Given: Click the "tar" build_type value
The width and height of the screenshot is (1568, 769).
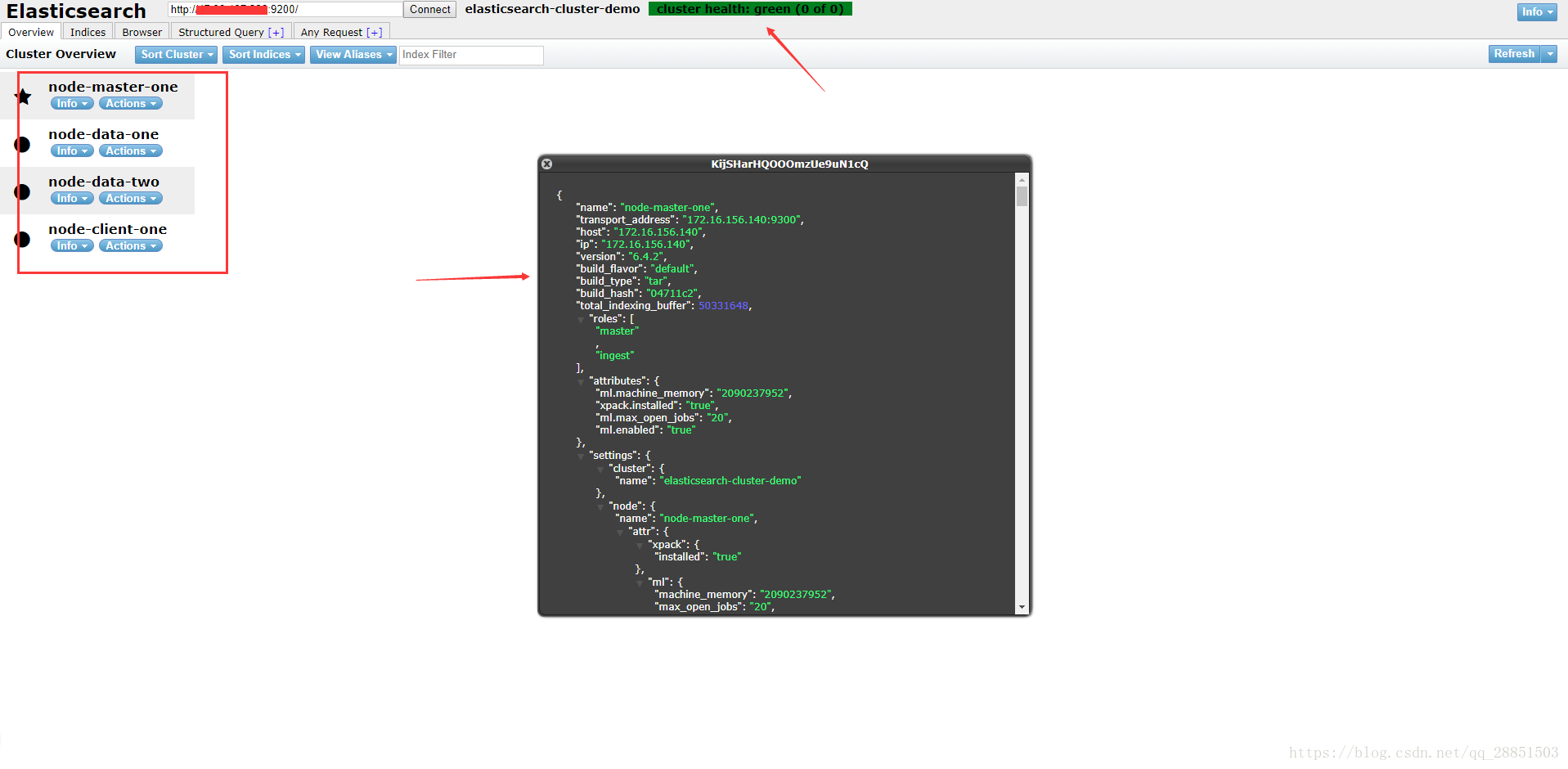Looking at the screenshot, I should 656,281.
